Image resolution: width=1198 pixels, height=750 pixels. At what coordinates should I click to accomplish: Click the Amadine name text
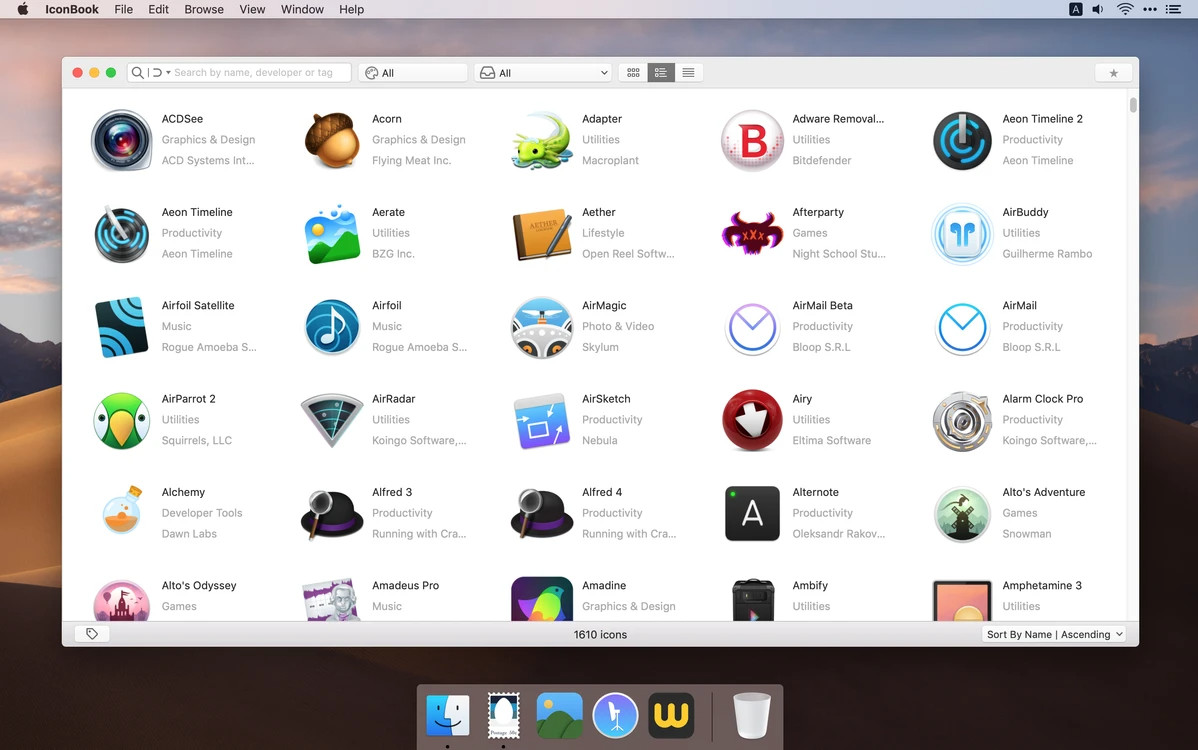[x=604, y=586]
